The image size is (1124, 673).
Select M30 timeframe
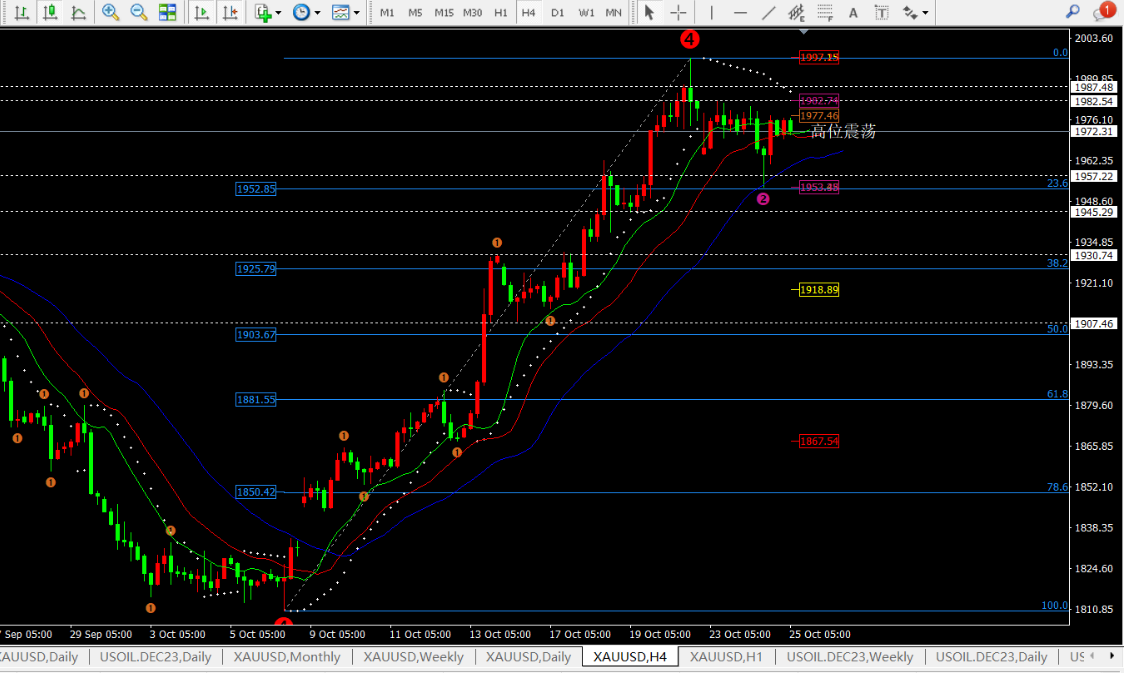472,13
